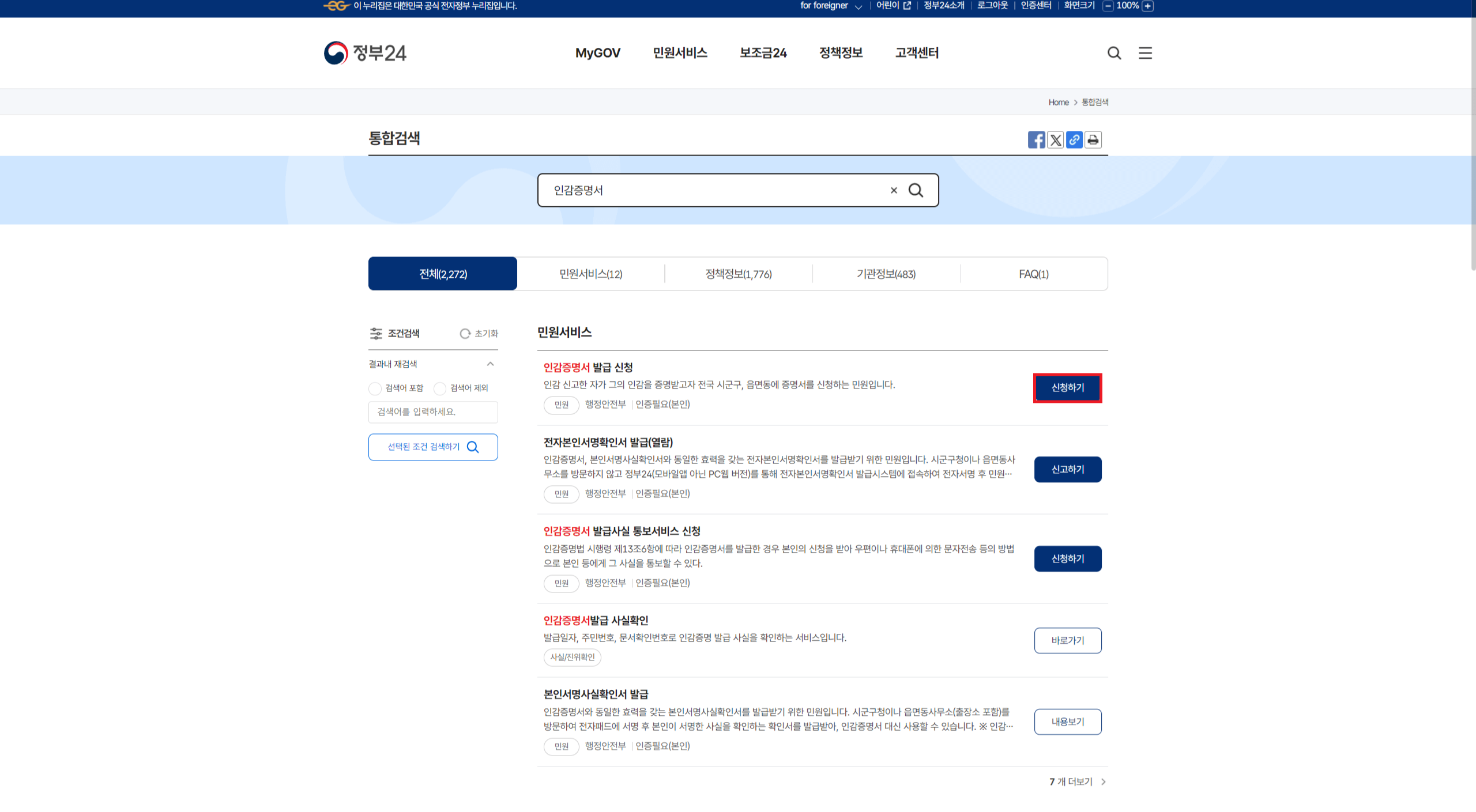
Task: Clear the 인감증명서 search term with X icon
Action: pos(894,190)
